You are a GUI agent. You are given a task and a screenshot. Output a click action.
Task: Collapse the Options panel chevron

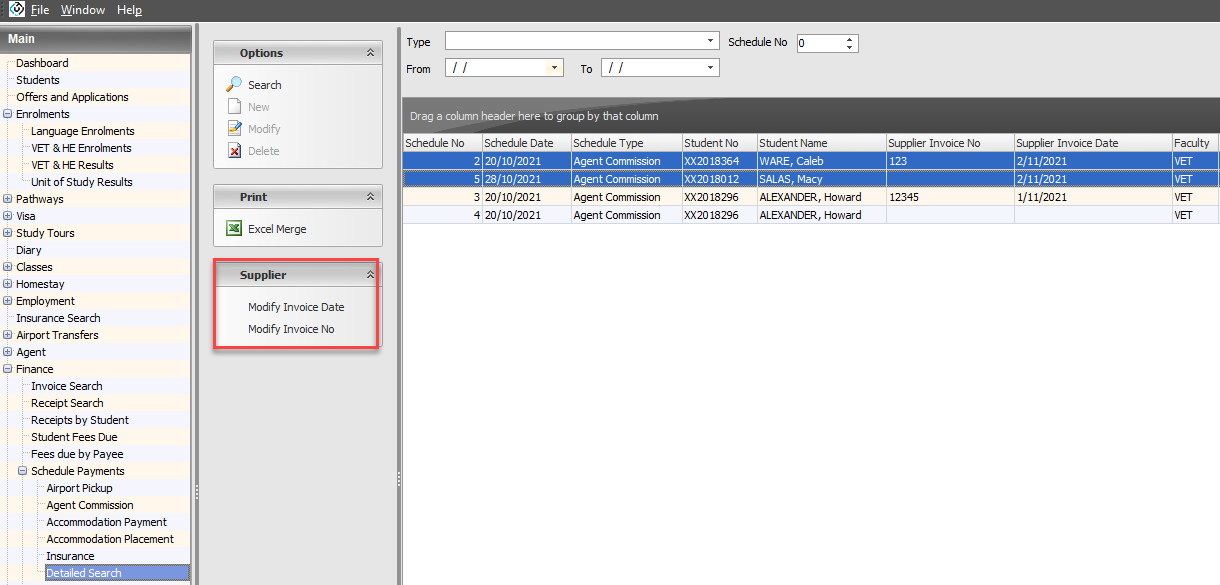click(370, 53)
